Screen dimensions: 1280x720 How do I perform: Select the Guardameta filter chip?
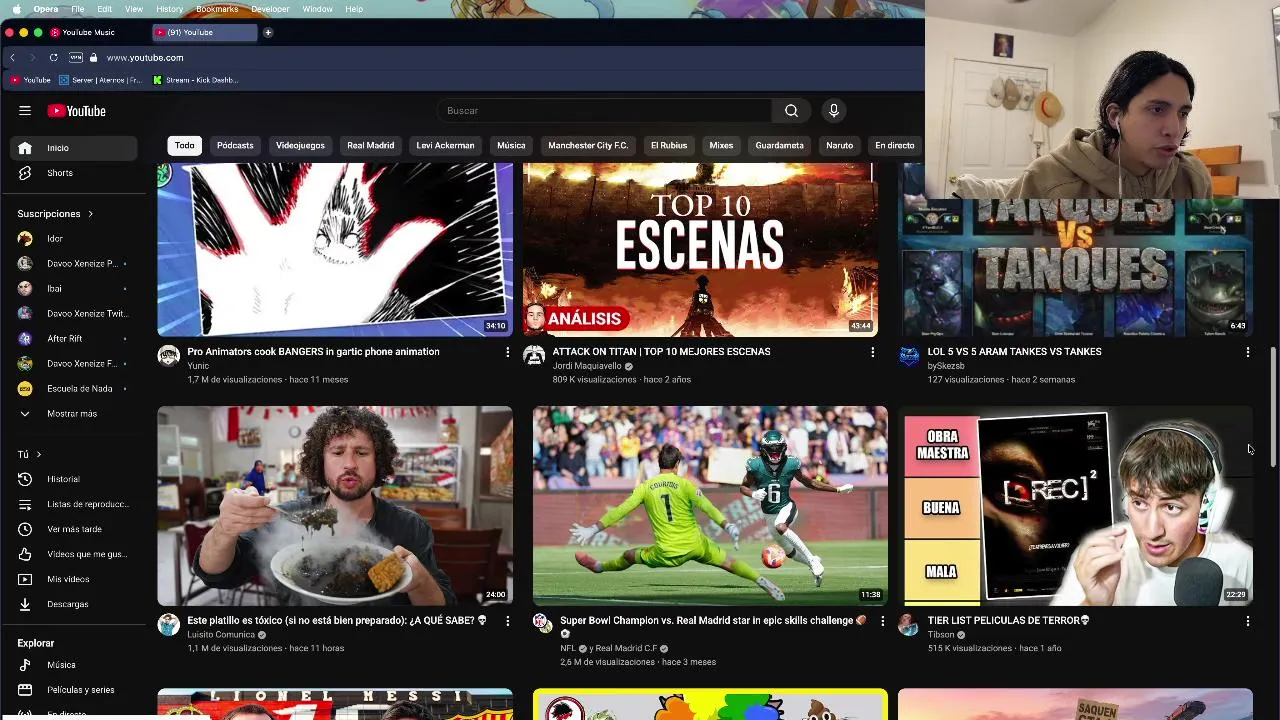[779, 146]
